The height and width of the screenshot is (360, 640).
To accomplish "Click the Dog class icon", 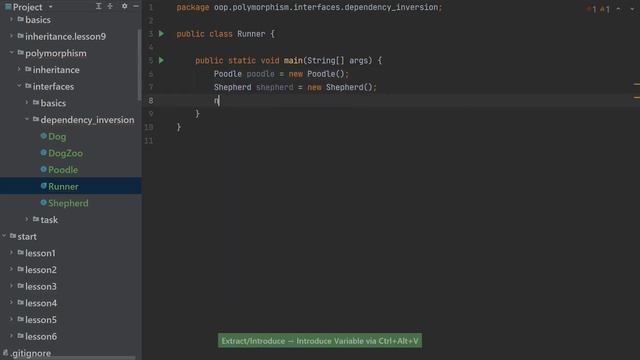I will 44,136.
